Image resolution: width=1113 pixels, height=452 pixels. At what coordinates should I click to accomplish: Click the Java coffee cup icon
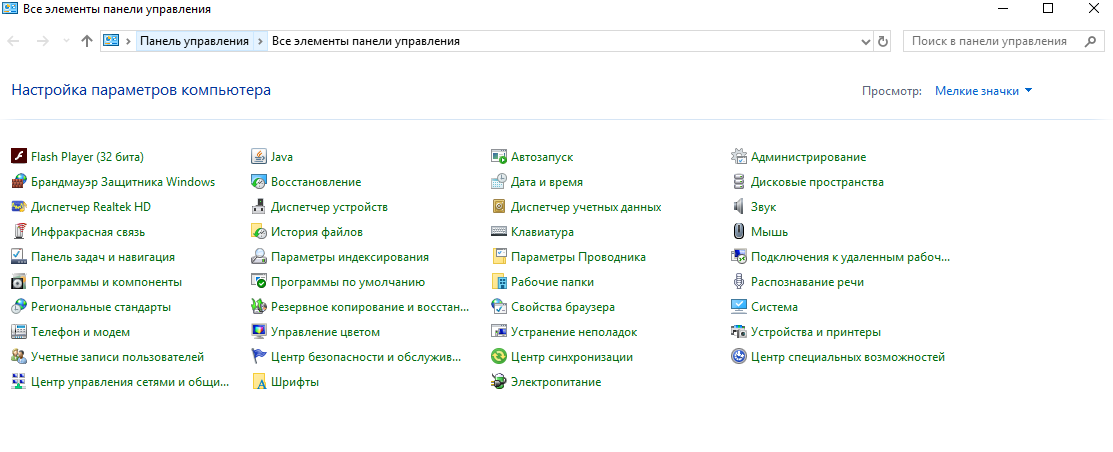(259, 157)
